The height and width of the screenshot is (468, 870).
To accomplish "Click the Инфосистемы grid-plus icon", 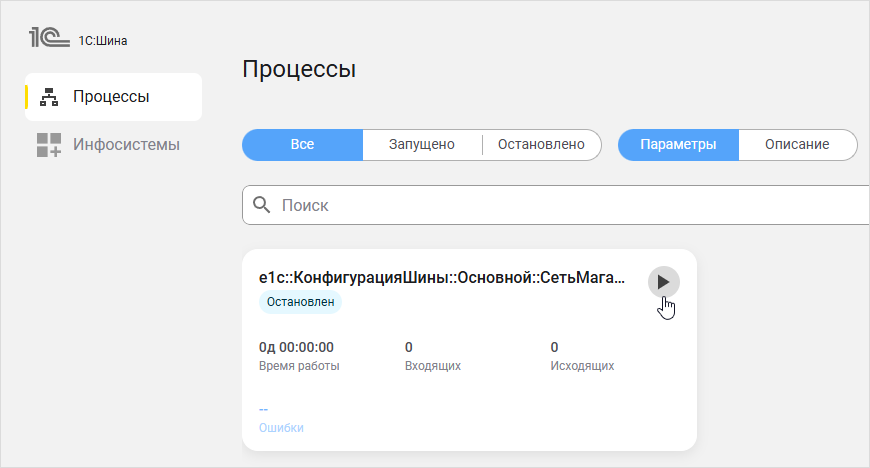I will tap(49, 144).
